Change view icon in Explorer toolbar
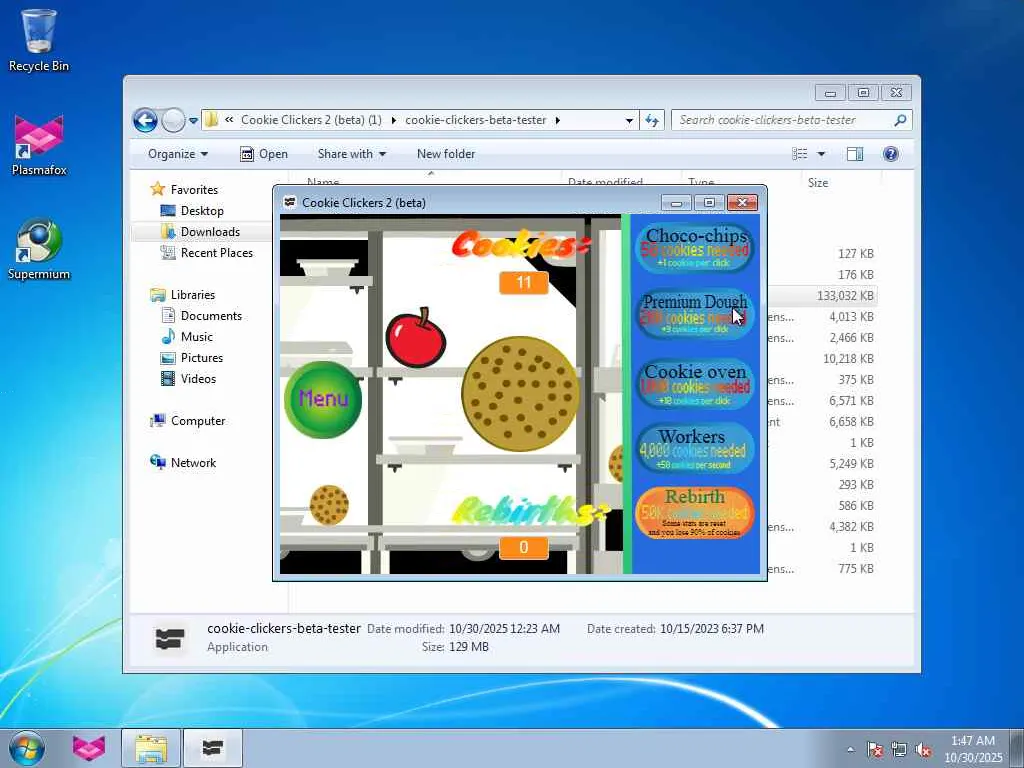This screenshot has width=1024, height=768. [800, 154]
